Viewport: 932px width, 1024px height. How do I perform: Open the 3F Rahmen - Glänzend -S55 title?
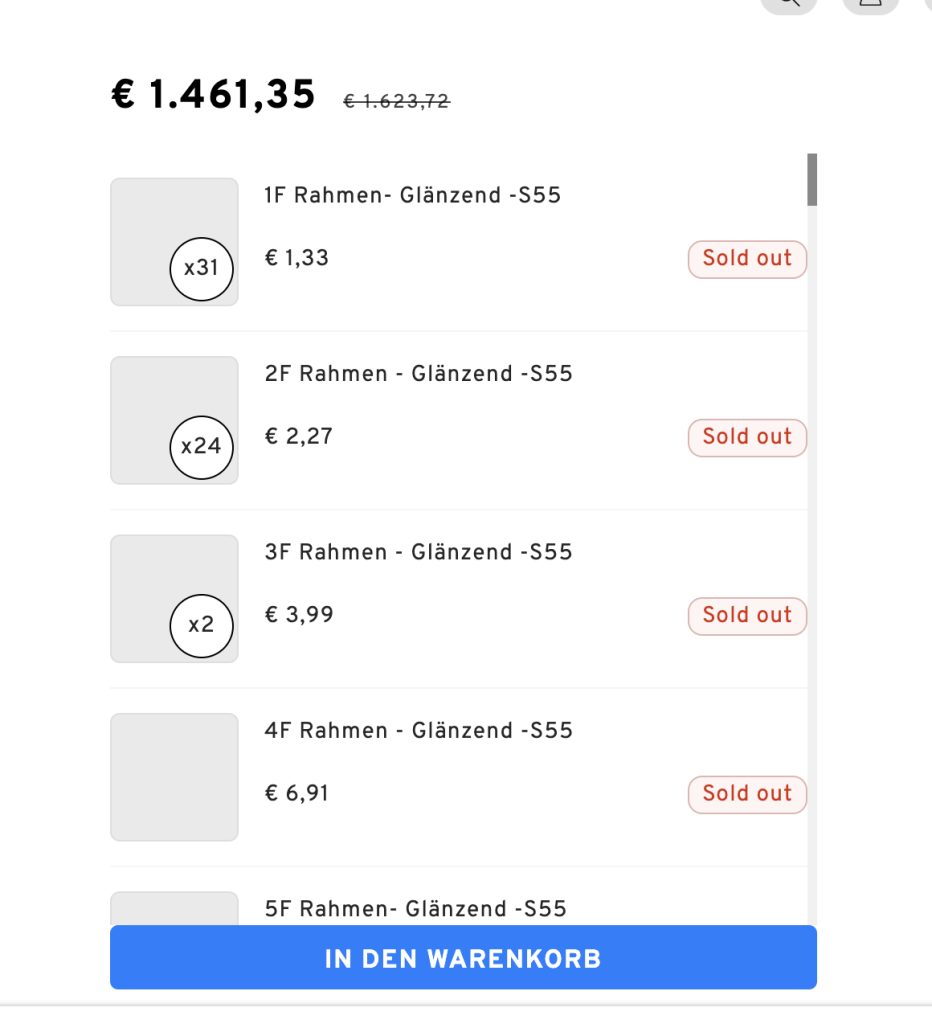[418, 552]
